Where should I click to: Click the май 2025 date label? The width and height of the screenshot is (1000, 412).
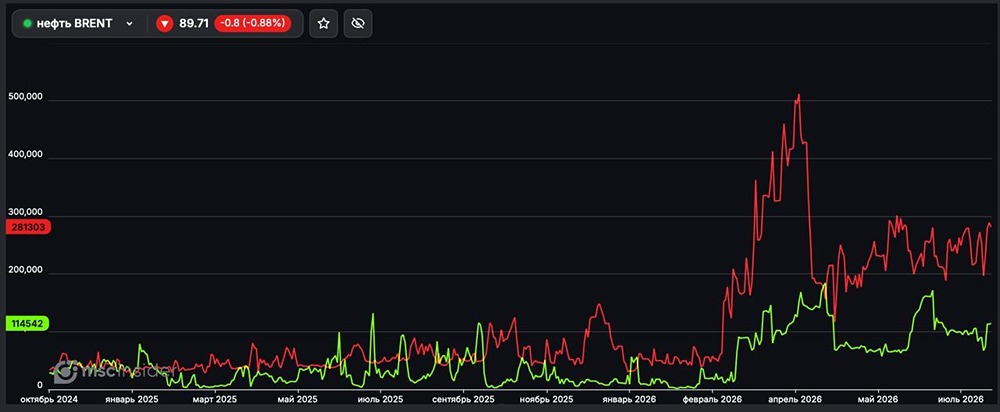(298, 400)
